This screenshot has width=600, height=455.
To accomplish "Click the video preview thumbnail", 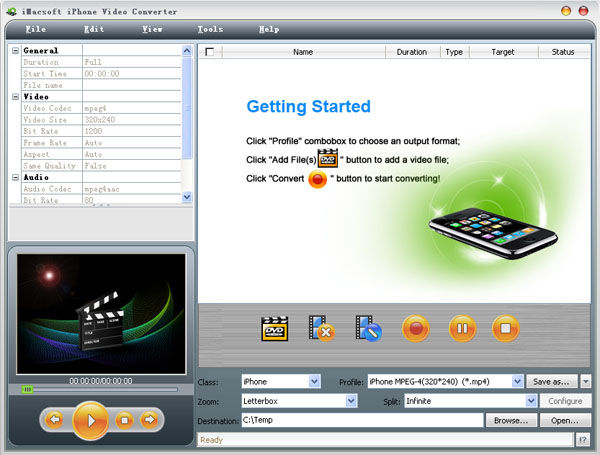I will coord(101,314).
